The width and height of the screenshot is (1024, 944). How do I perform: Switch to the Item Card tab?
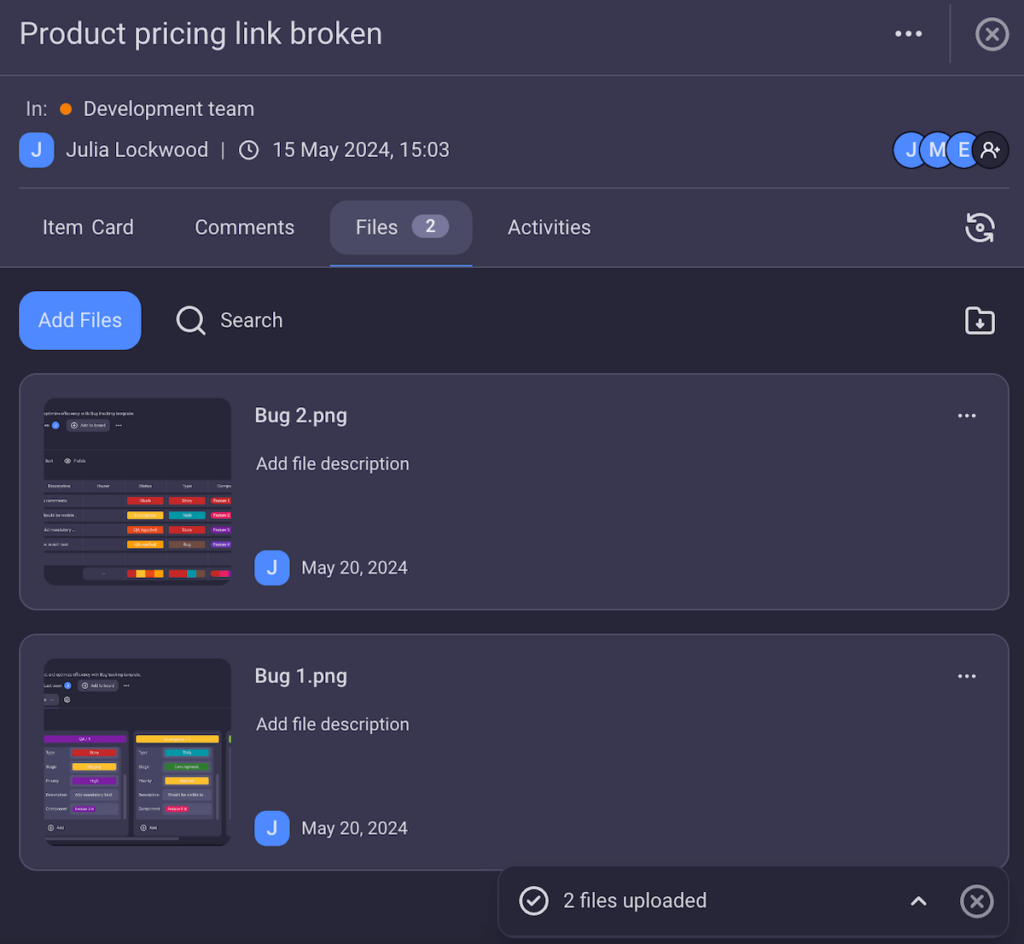coord(88,227)
